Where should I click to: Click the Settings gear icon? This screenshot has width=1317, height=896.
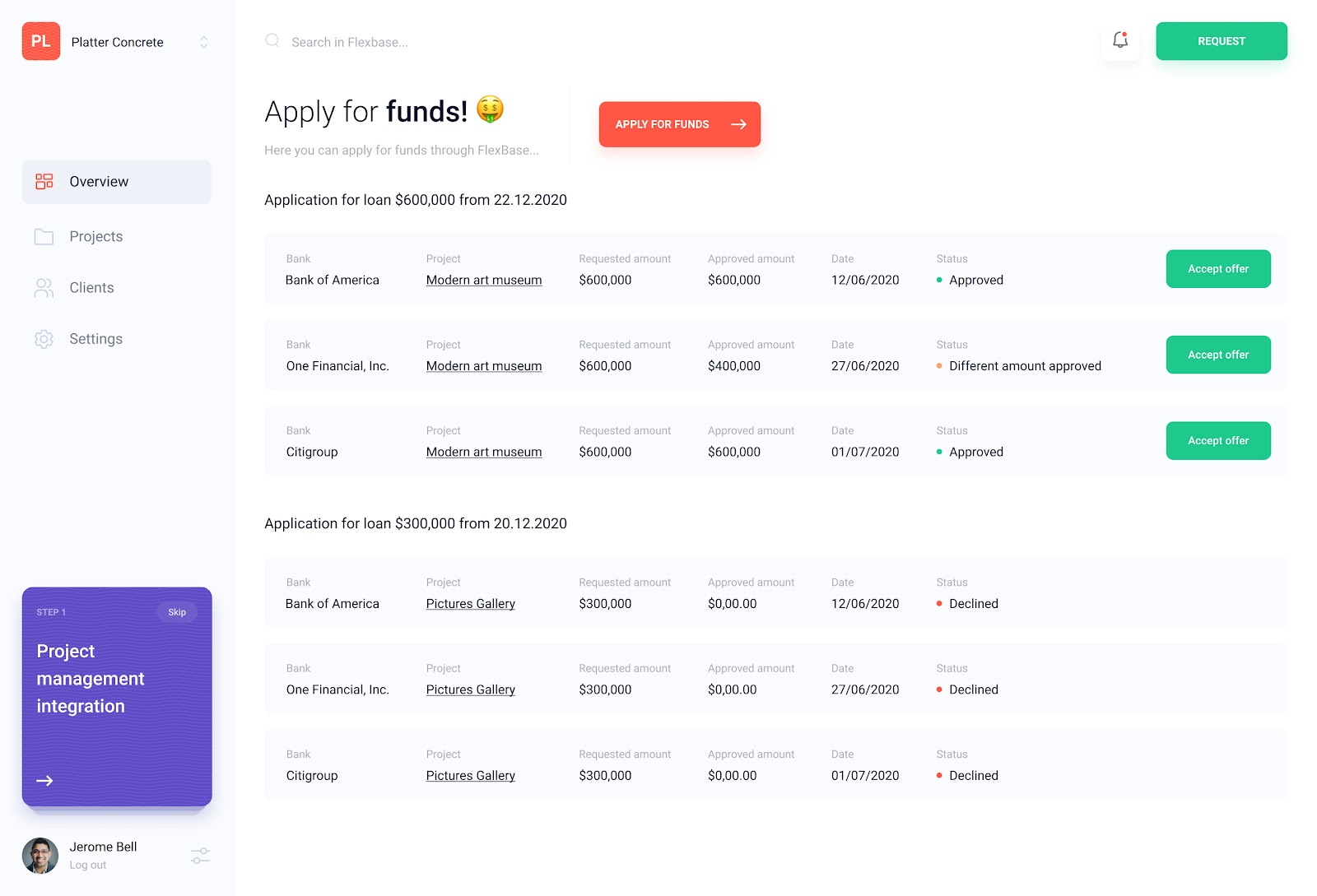44,339
